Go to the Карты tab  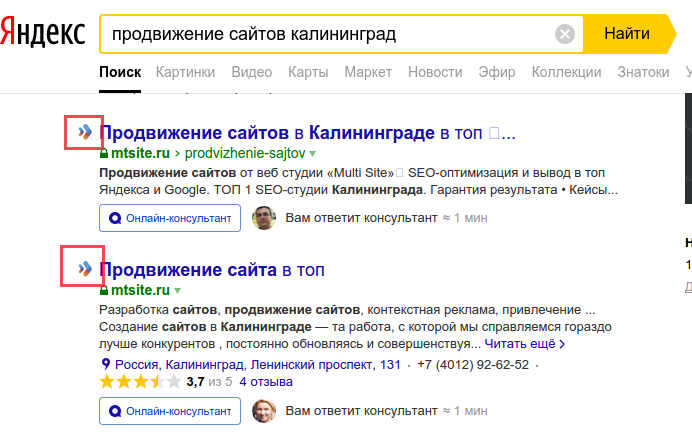click(308, 72)
